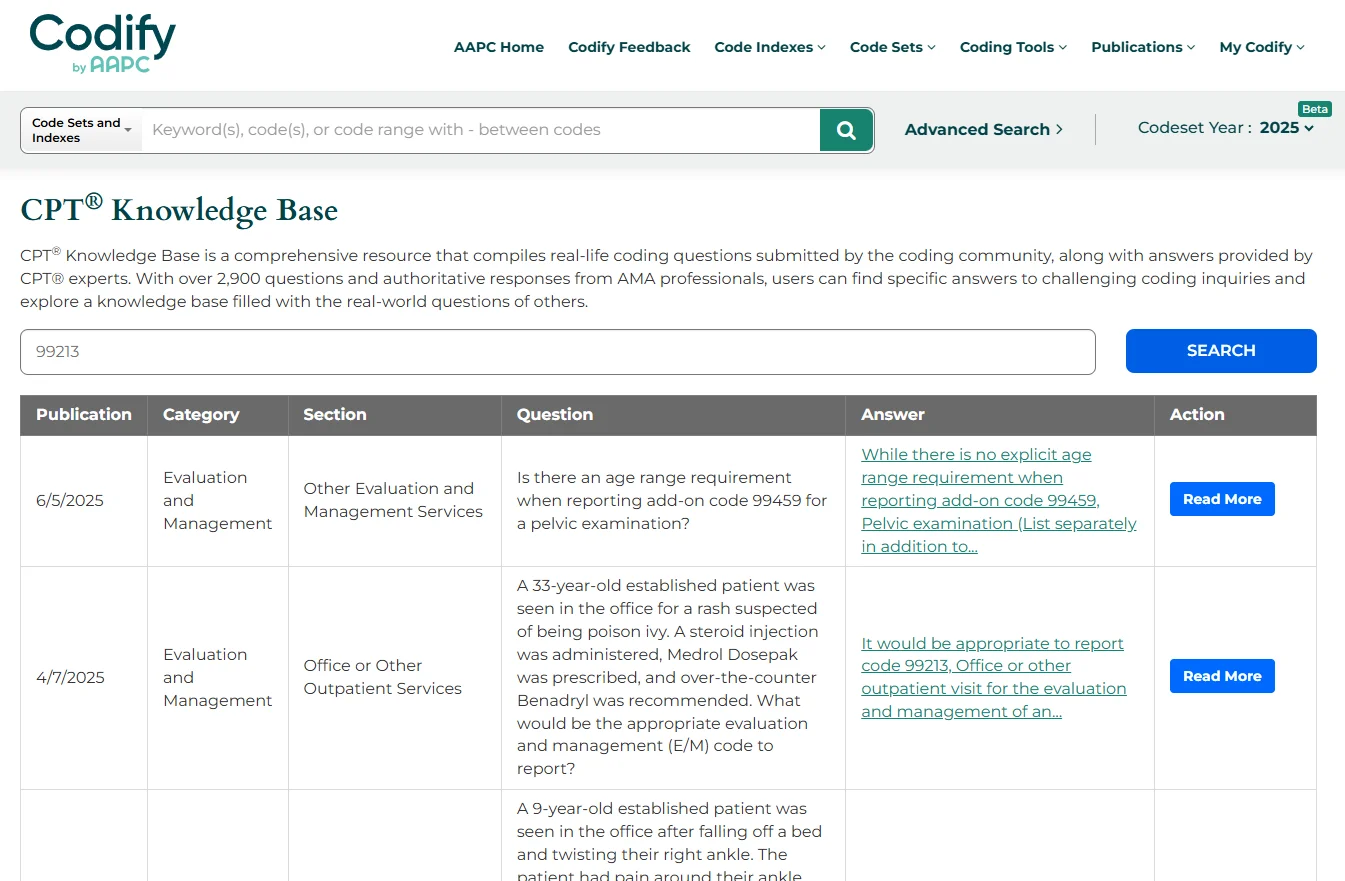The image size is (1345, 881).
Task: Open Advanced Search
Action: tap(983, 129)
